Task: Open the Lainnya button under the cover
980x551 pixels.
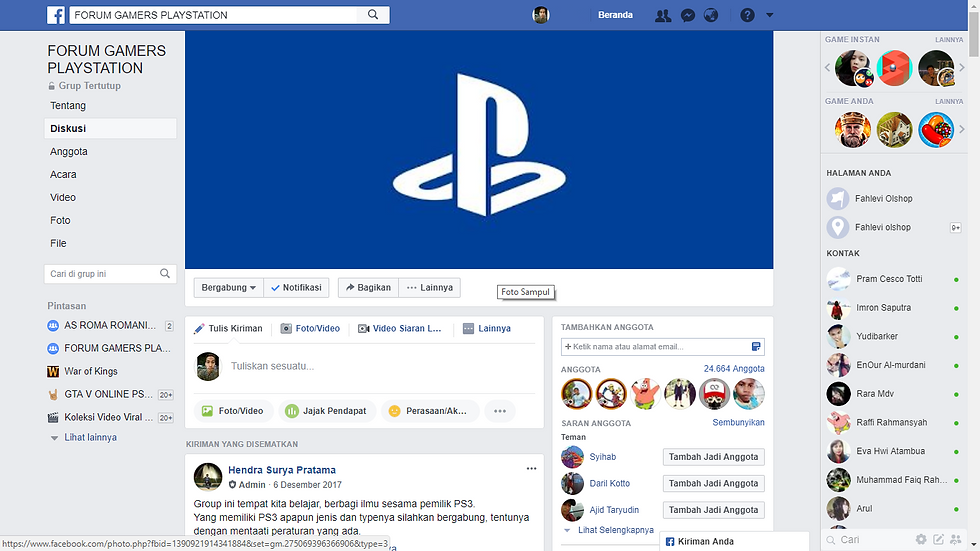Action: coord(429,287)
